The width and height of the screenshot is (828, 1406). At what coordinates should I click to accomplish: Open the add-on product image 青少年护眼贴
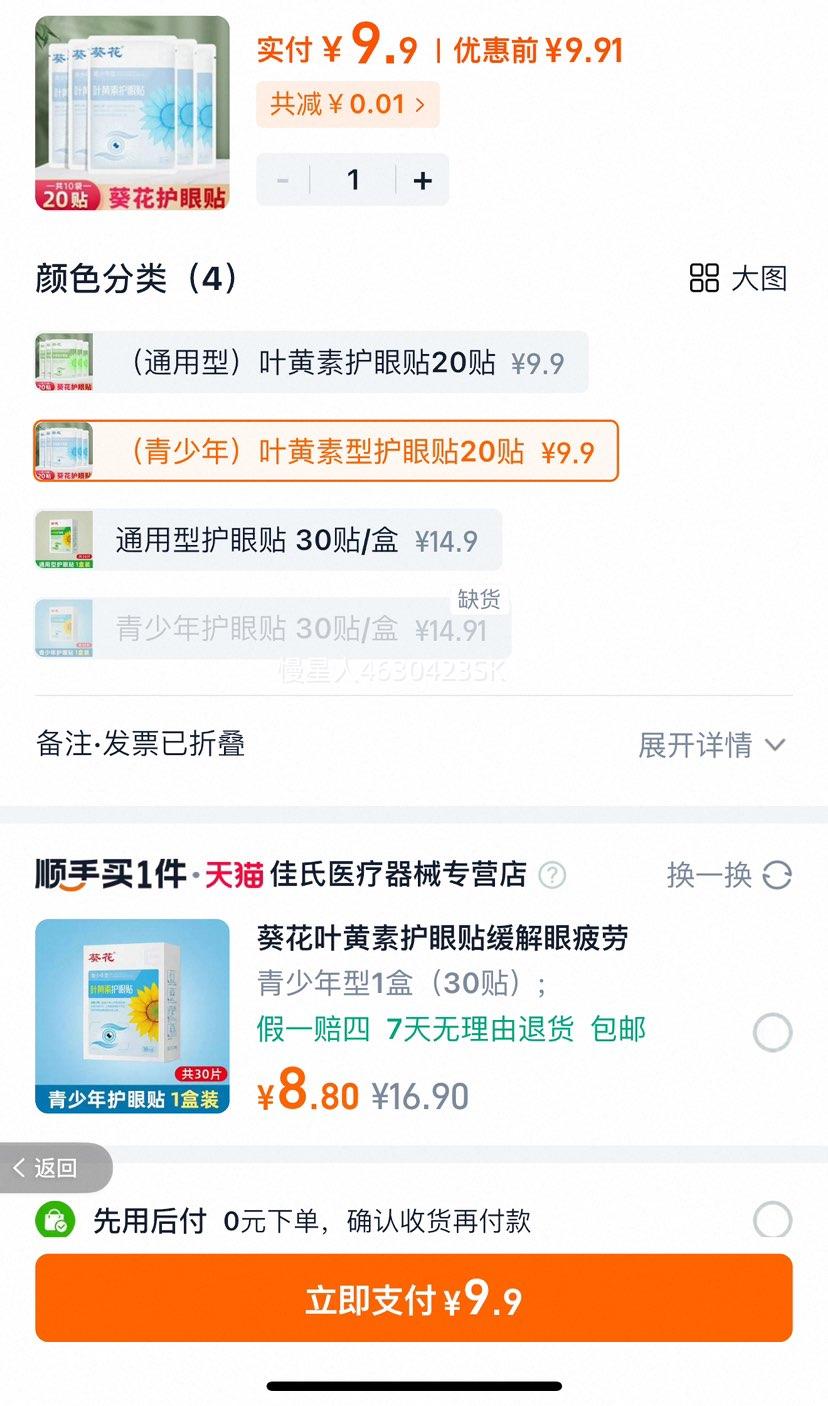coord(132,1016)
